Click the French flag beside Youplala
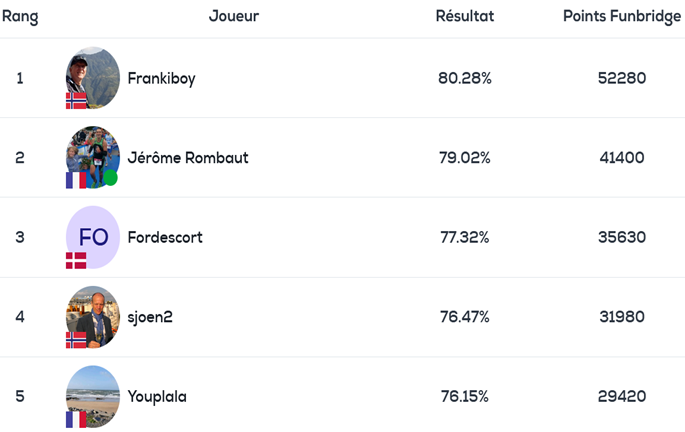The image size is (685, 432). click(x=76, y=419)
